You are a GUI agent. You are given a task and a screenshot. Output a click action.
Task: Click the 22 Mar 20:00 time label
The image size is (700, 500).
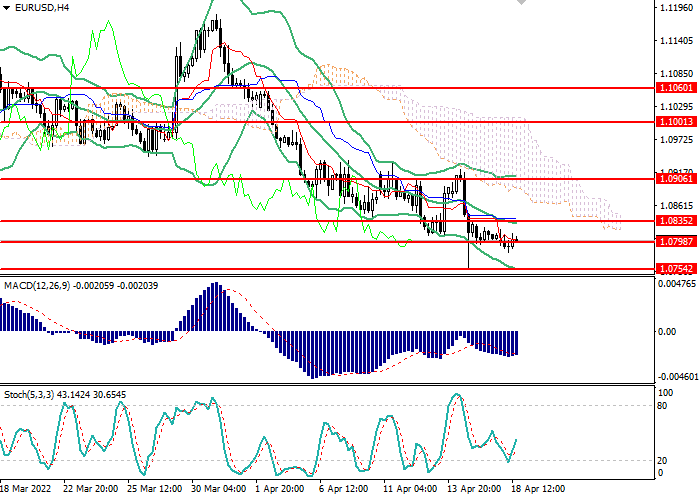point(91,489)
